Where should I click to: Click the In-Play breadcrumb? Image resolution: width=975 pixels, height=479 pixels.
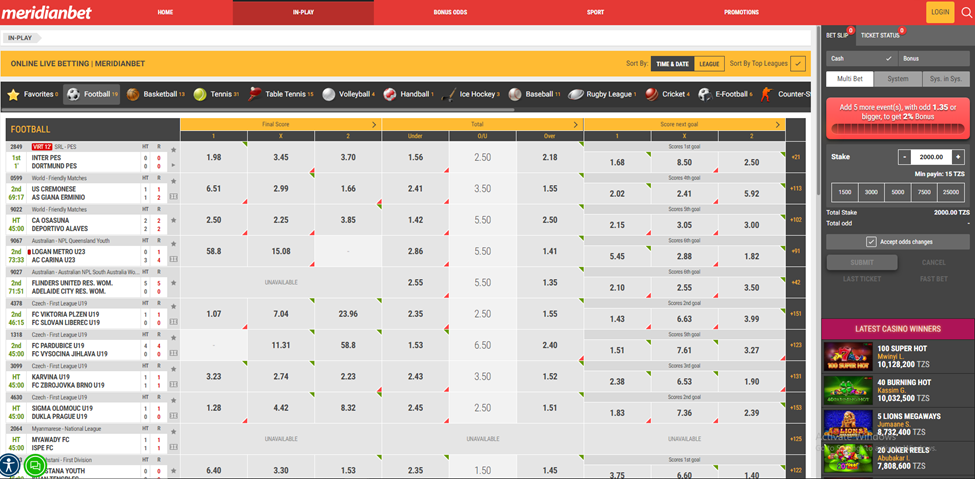tap(20, 38)
